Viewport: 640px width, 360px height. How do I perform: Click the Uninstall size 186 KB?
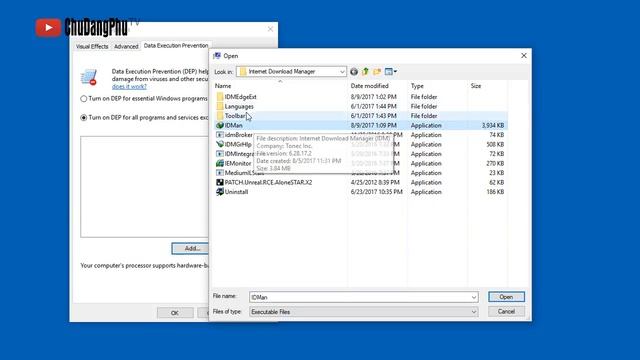coord(495,192)
